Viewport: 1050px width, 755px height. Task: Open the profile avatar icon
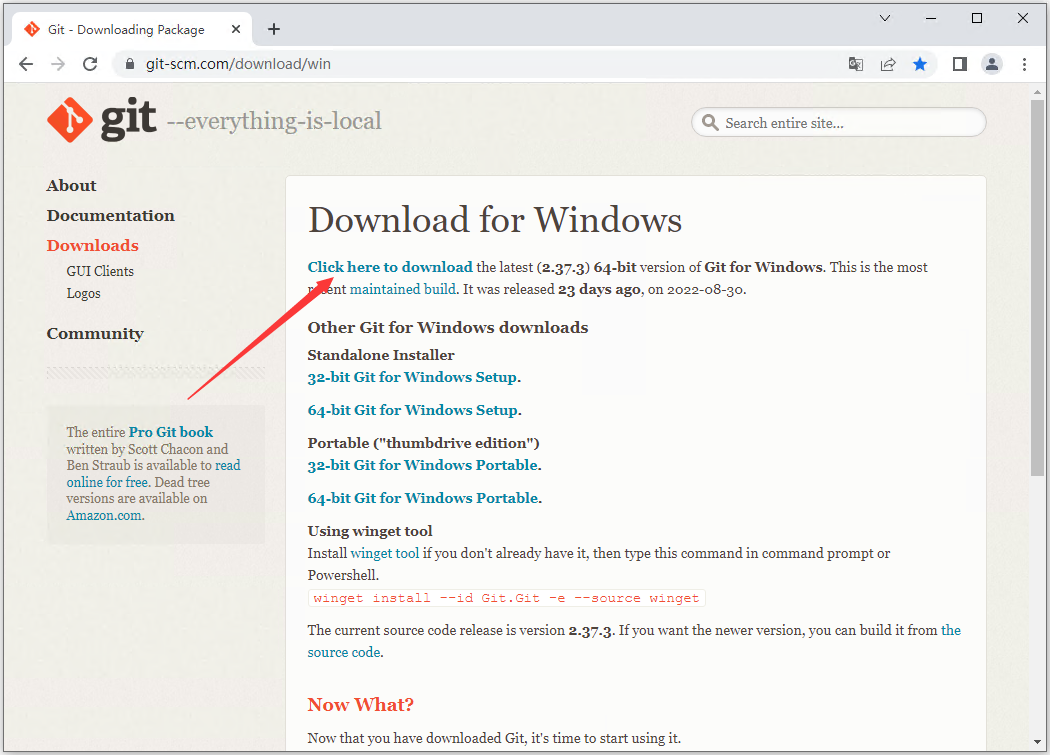tap(992, 64)
